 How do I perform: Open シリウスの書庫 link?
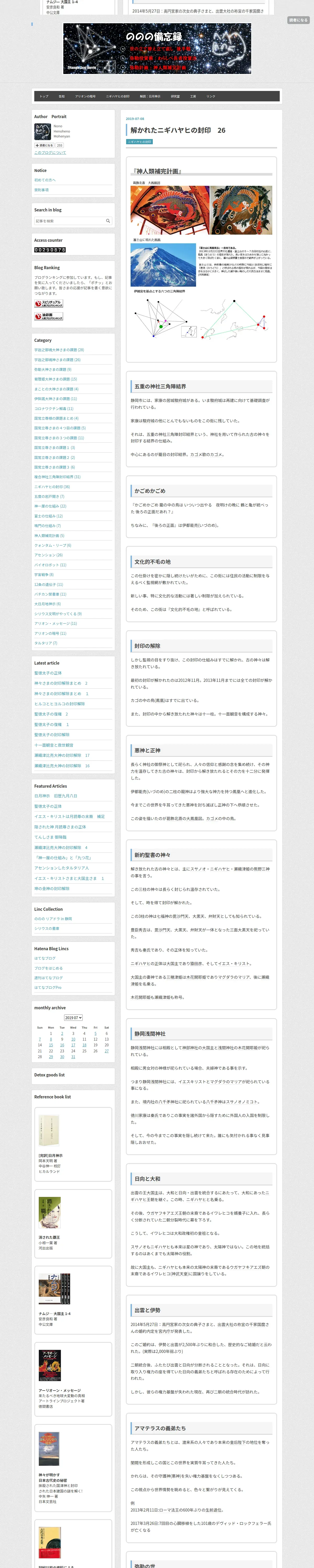pyautogui.click(x=46, y=928)
